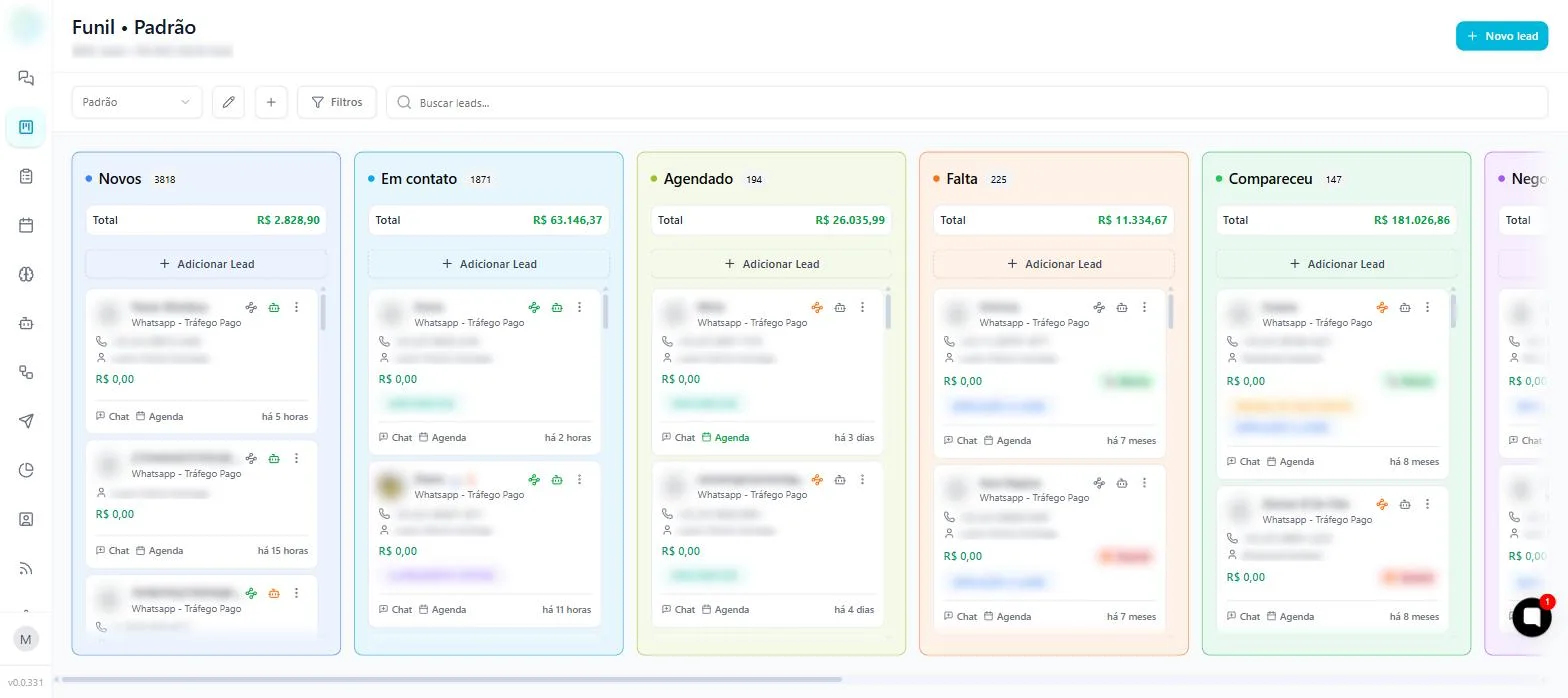Open green Agenda on 'há 3 dias' card

[726, 437]
